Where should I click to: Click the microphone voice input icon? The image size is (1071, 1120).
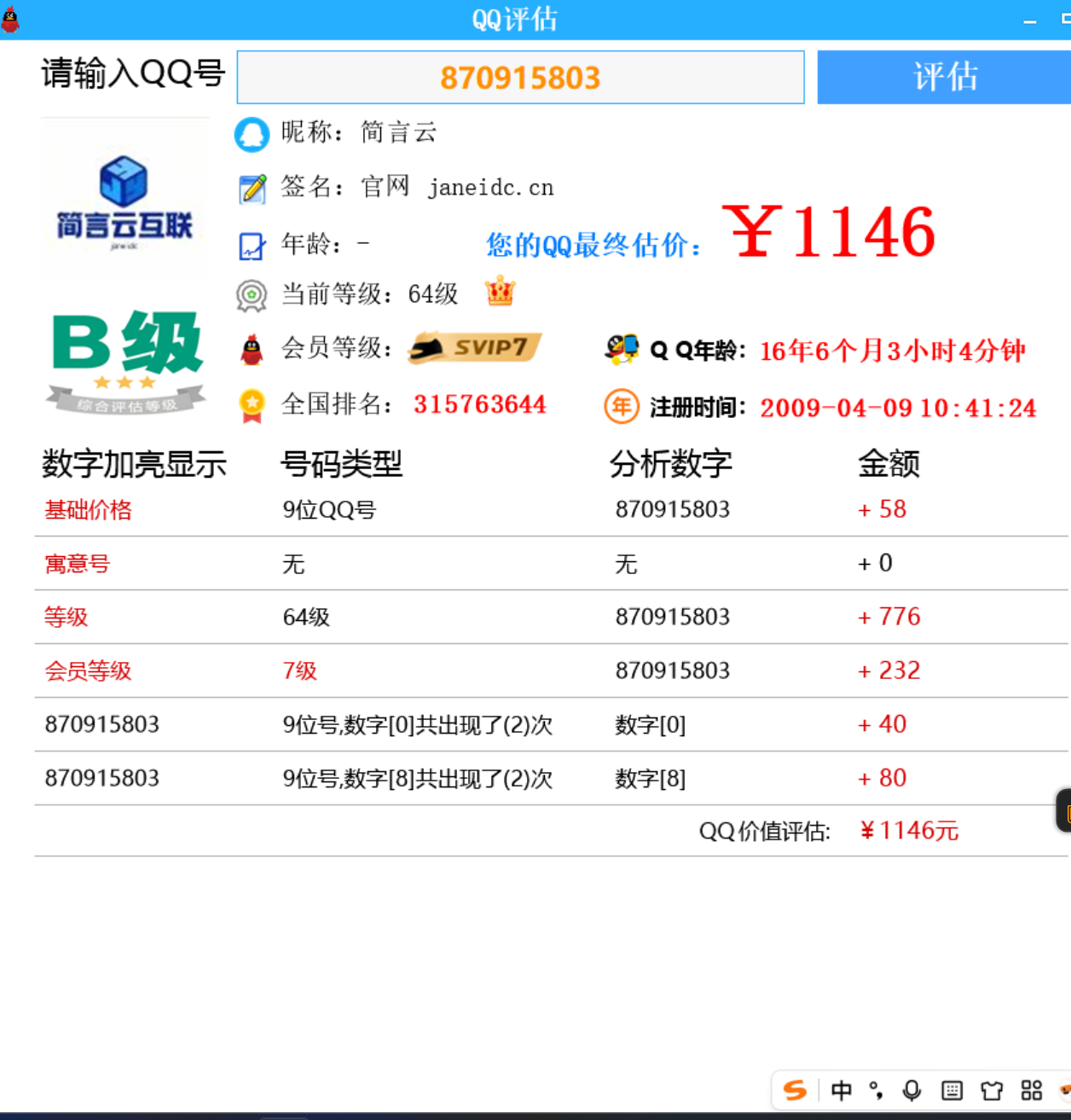point(912,1090)
